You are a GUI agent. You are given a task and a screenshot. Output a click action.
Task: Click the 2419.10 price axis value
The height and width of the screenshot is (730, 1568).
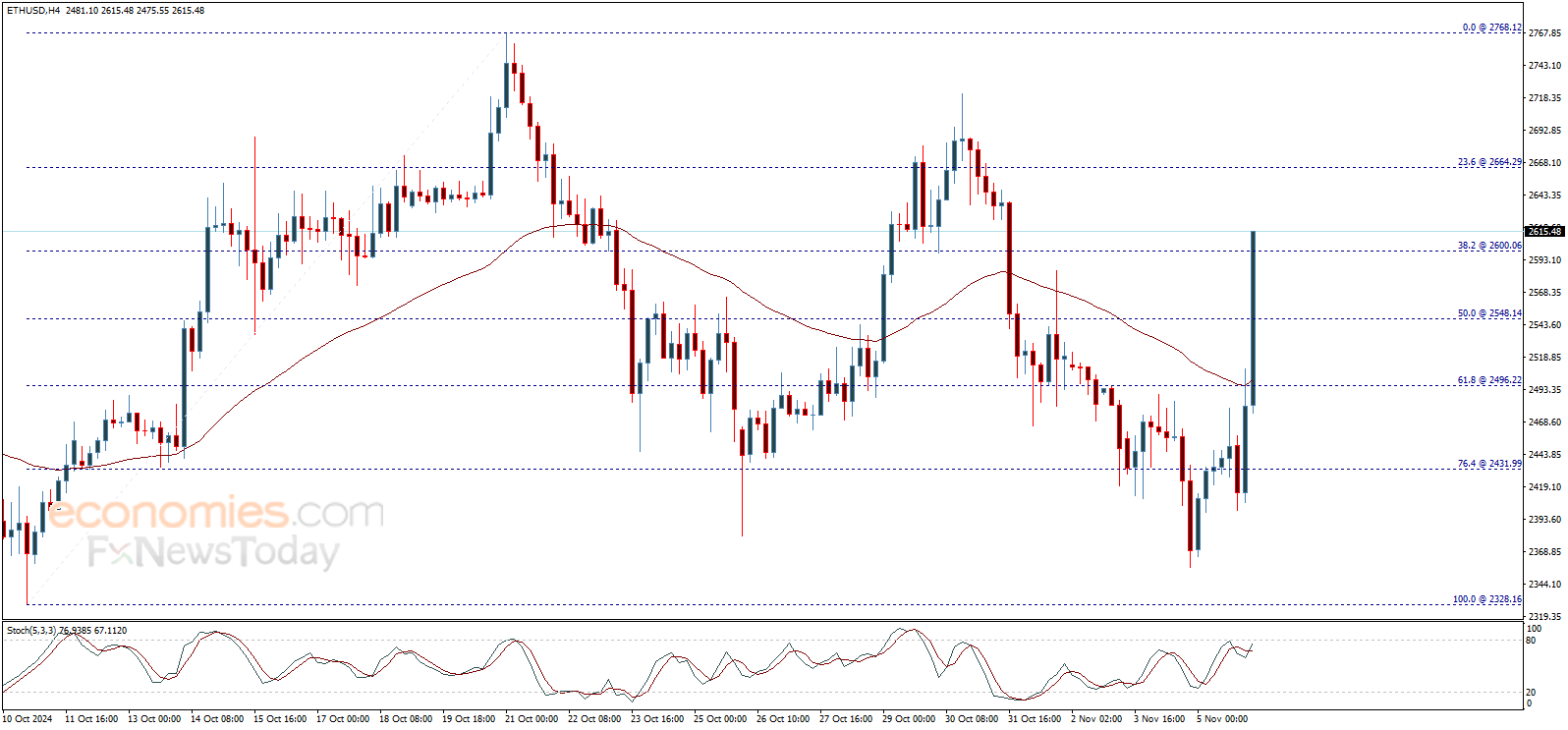tap(1544, 487)
